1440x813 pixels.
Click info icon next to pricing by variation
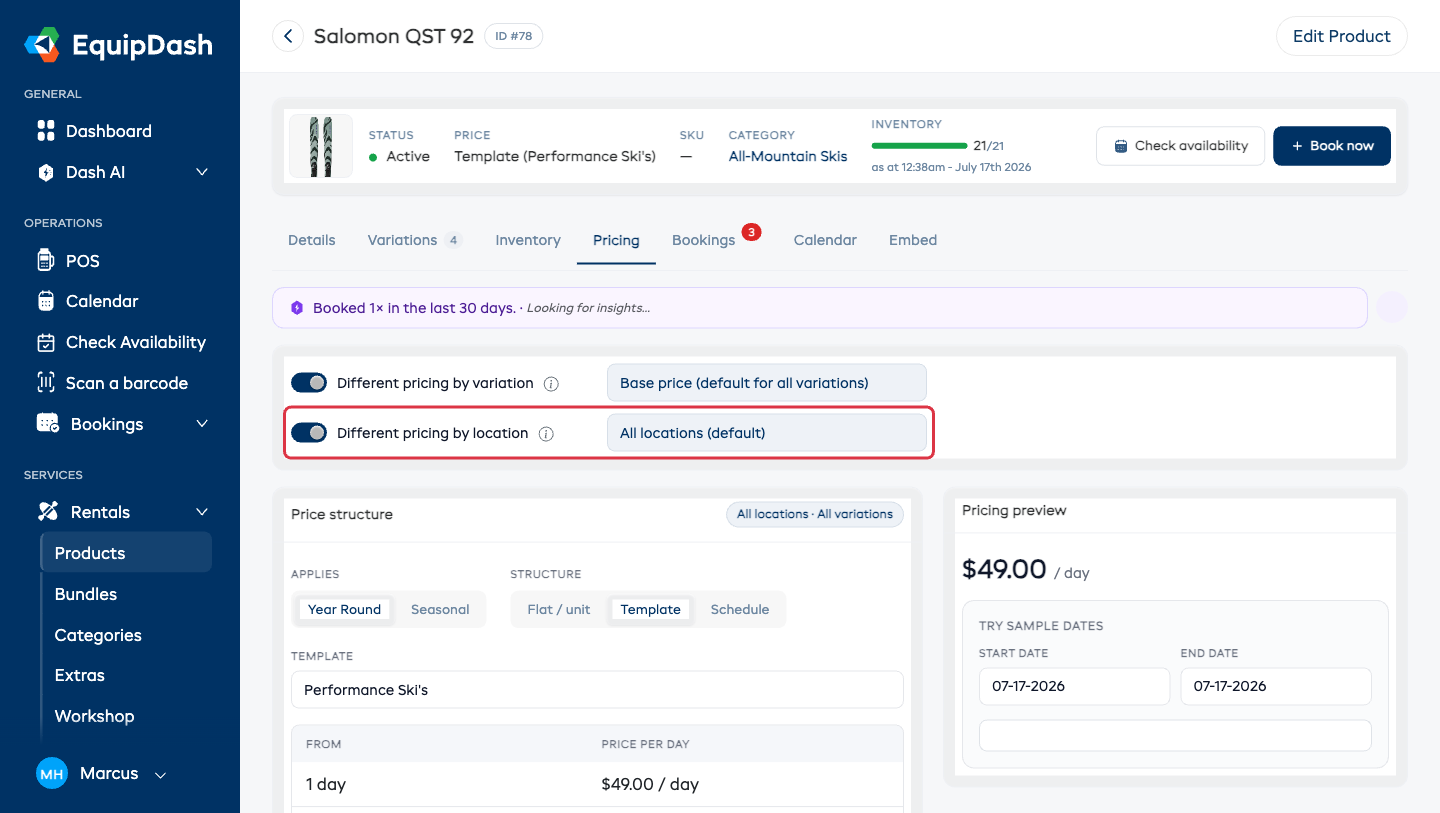[551, 383]
